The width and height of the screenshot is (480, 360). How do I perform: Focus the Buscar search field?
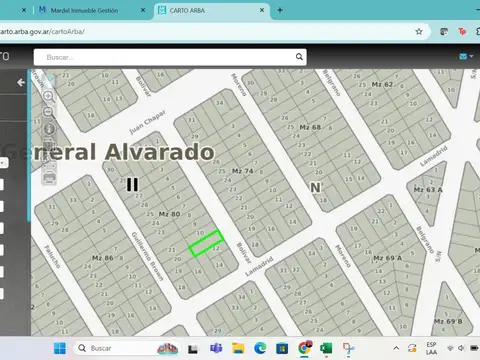pyautogui.click(x=170, y=57)
